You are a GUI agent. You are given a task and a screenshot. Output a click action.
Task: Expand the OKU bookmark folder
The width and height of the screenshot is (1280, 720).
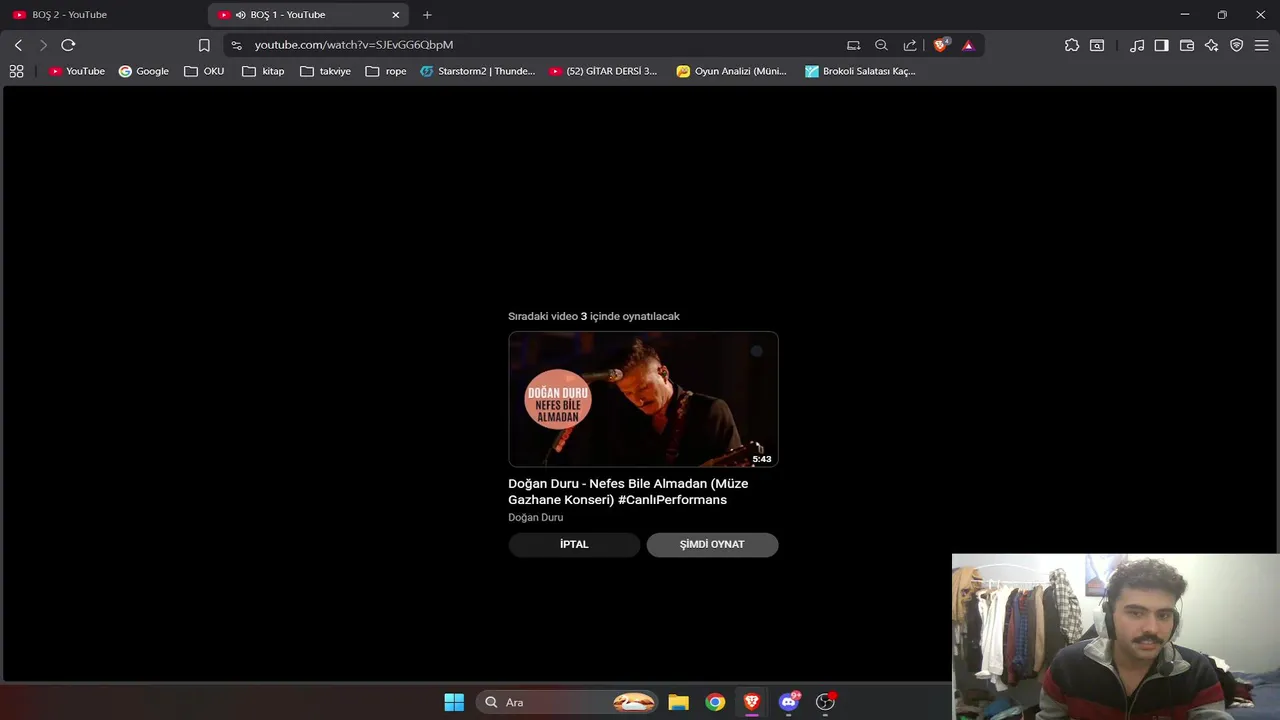[x=204, y=71]
